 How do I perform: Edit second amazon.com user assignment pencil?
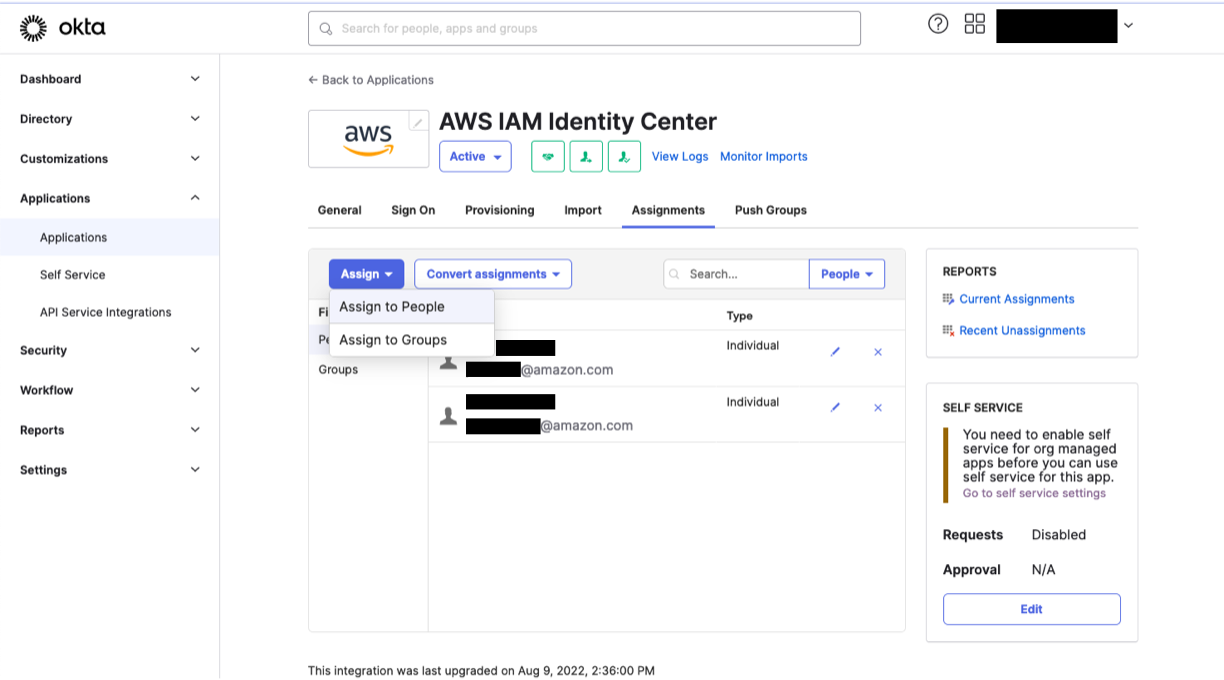point(835,407)
